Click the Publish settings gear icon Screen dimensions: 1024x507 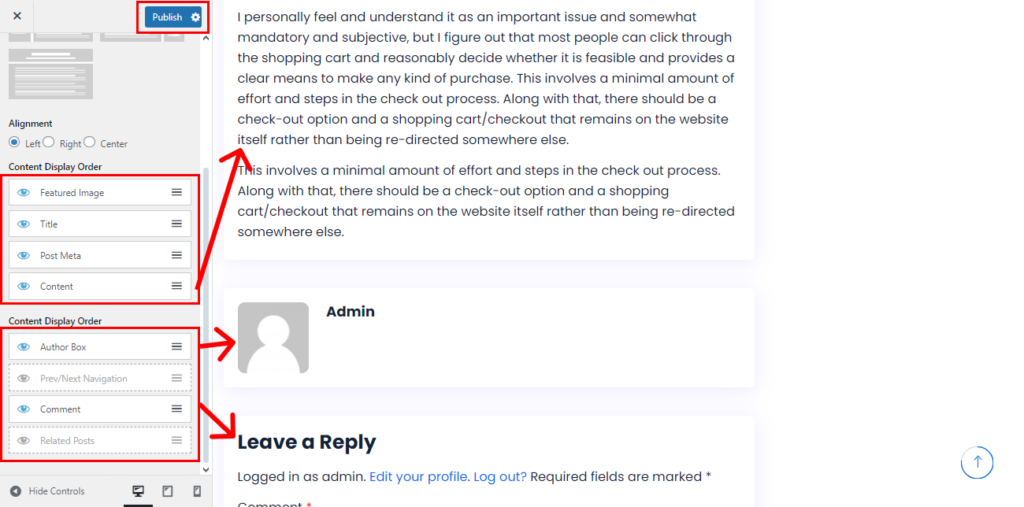click(x=195, y=17)
